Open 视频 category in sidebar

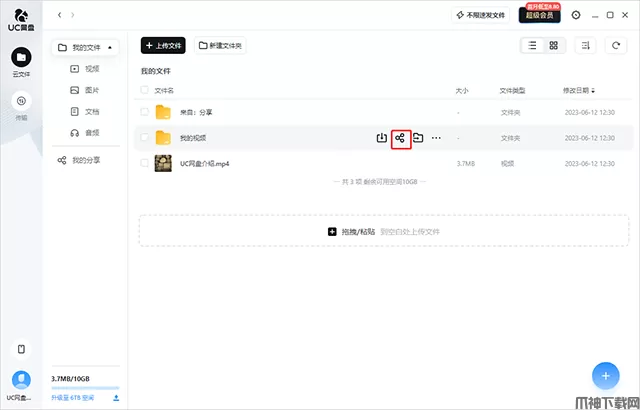click(x=91, y=69)
